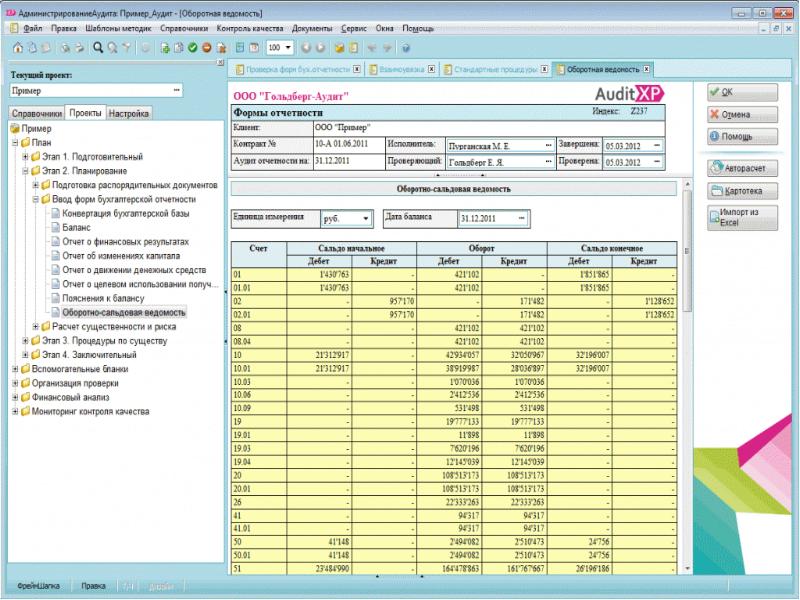Open the Сервис menu
The height and width of the screenshot is (600, 800).
(x=355, y=28)
